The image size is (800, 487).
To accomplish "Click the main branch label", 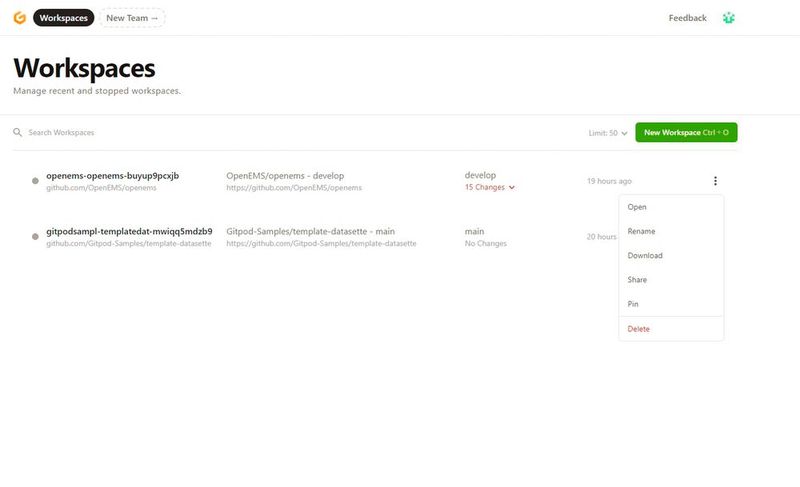I will coord(474,231).
